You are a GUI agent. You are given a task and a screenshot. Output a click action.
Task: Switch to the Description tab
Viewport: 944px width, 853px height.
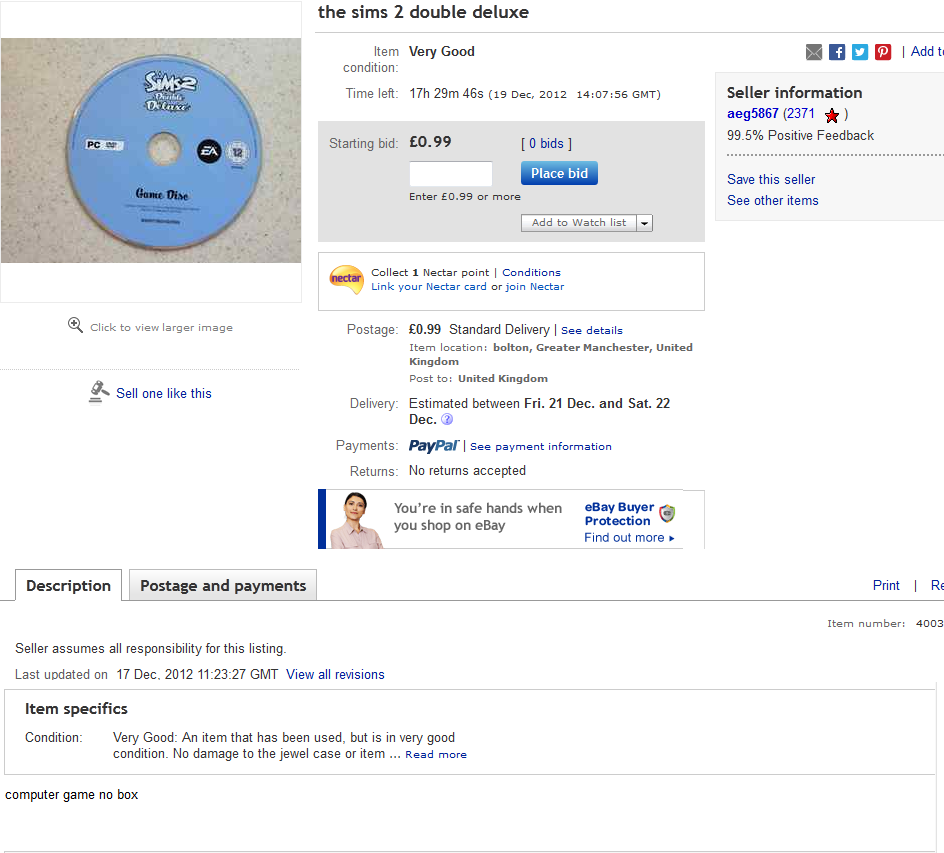(x=69, y=586)
